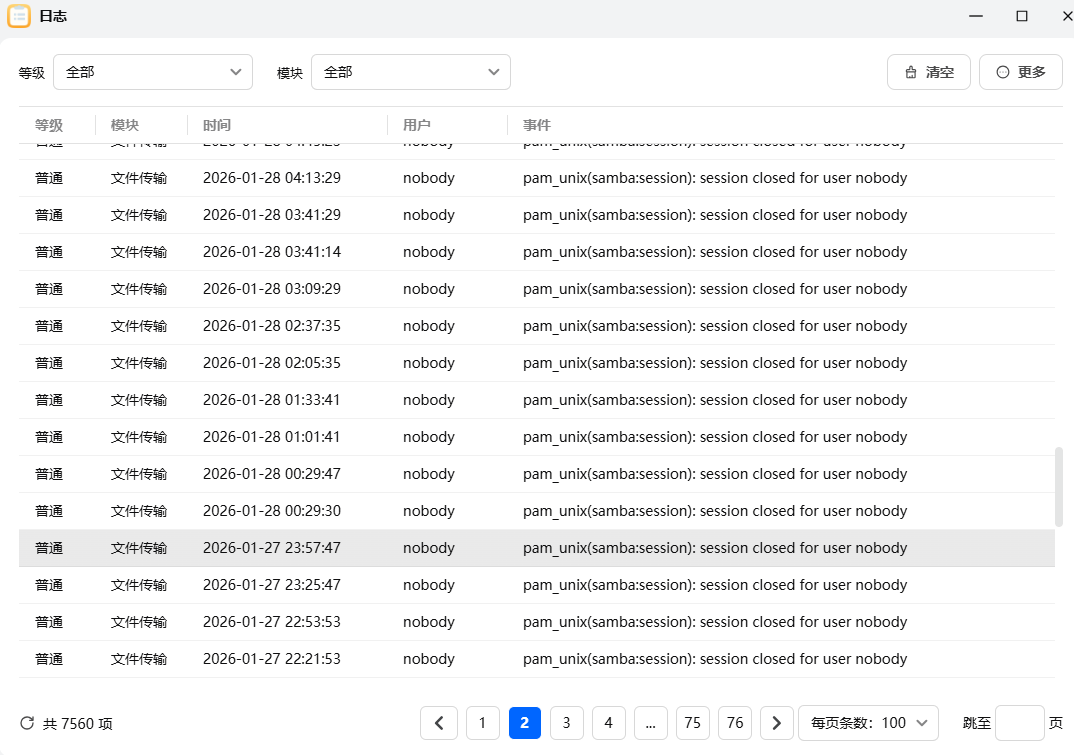This screenshot has height=755, width=1074.
Task: Select page 3 in pagination
Action: 567,723
